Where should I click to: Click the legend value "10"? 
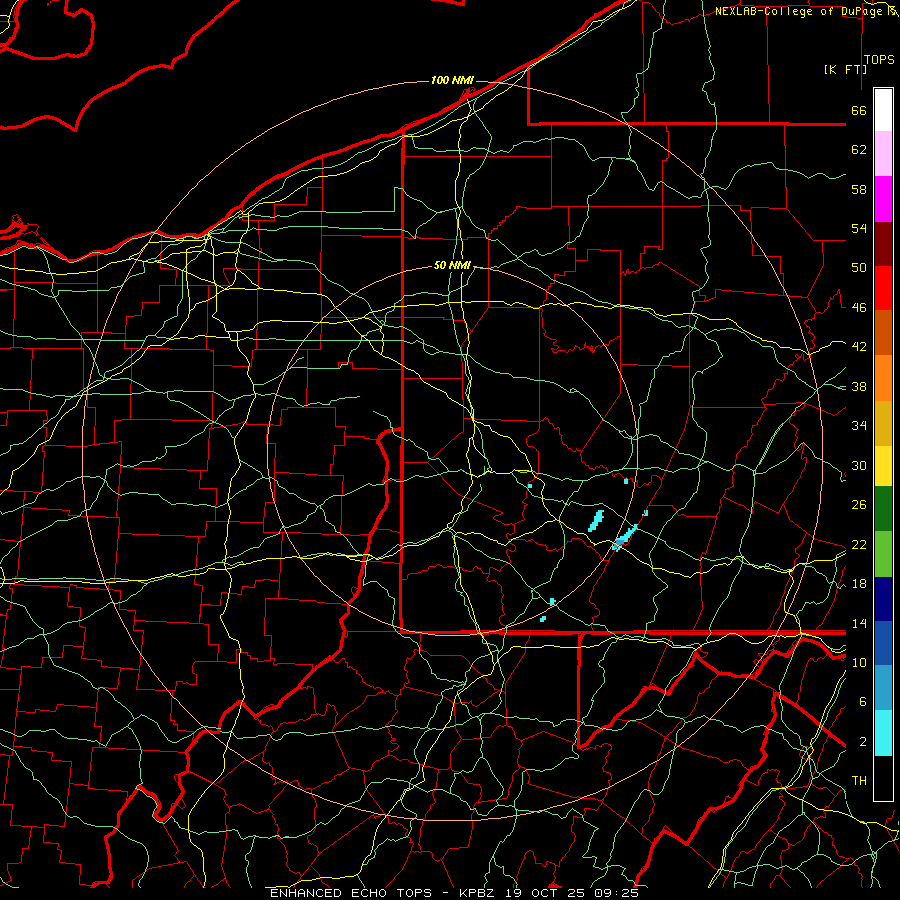[x=859, y=662]
